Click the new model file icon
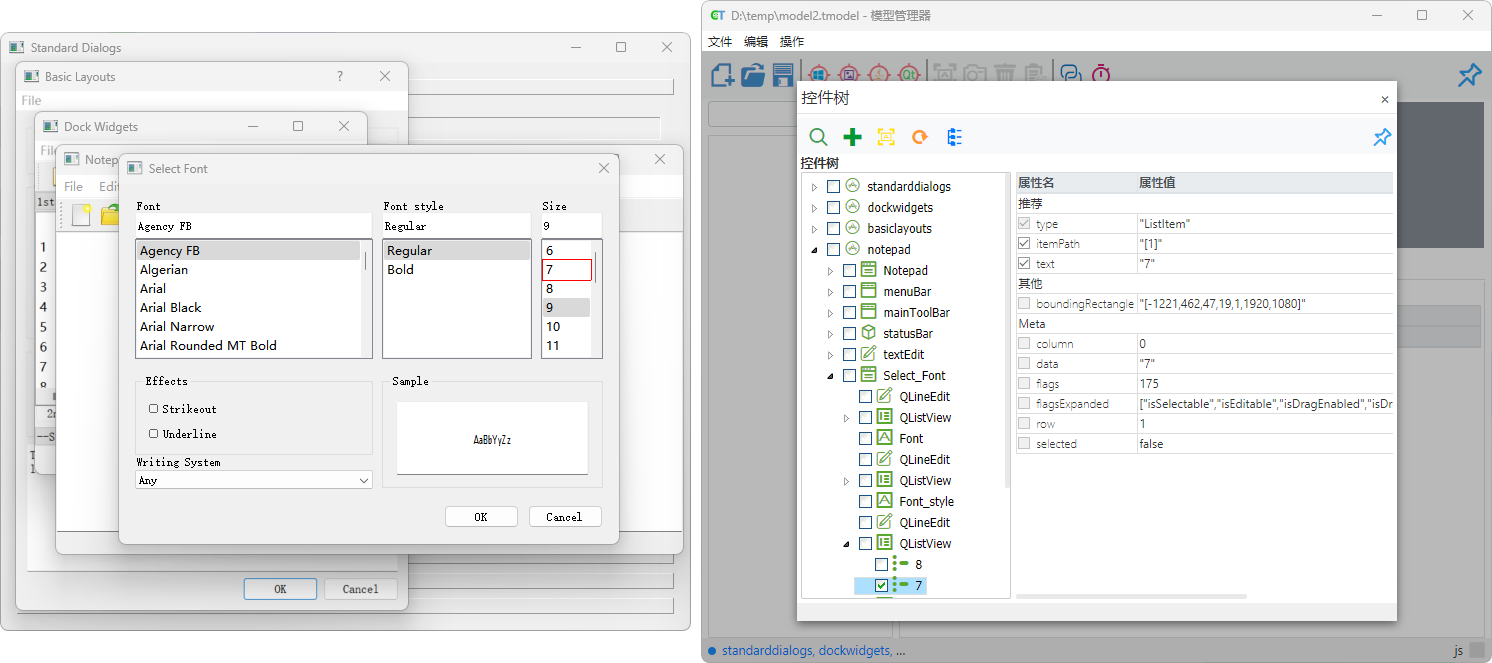 [723, 75]
